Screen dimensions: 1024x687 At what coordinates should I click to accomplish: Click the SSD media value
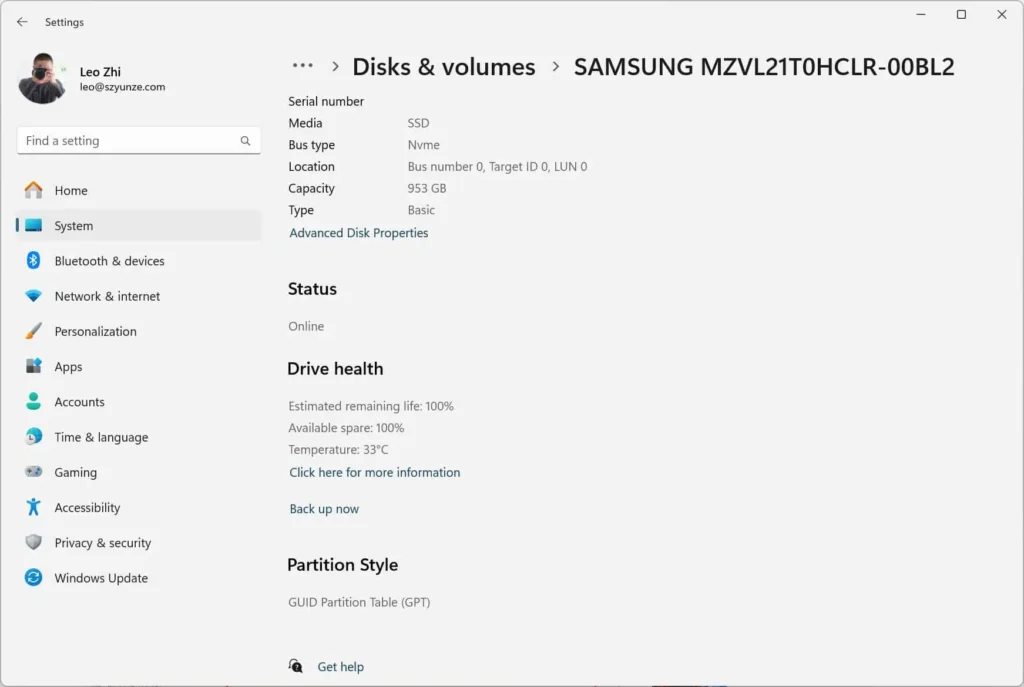click(418, 123)
